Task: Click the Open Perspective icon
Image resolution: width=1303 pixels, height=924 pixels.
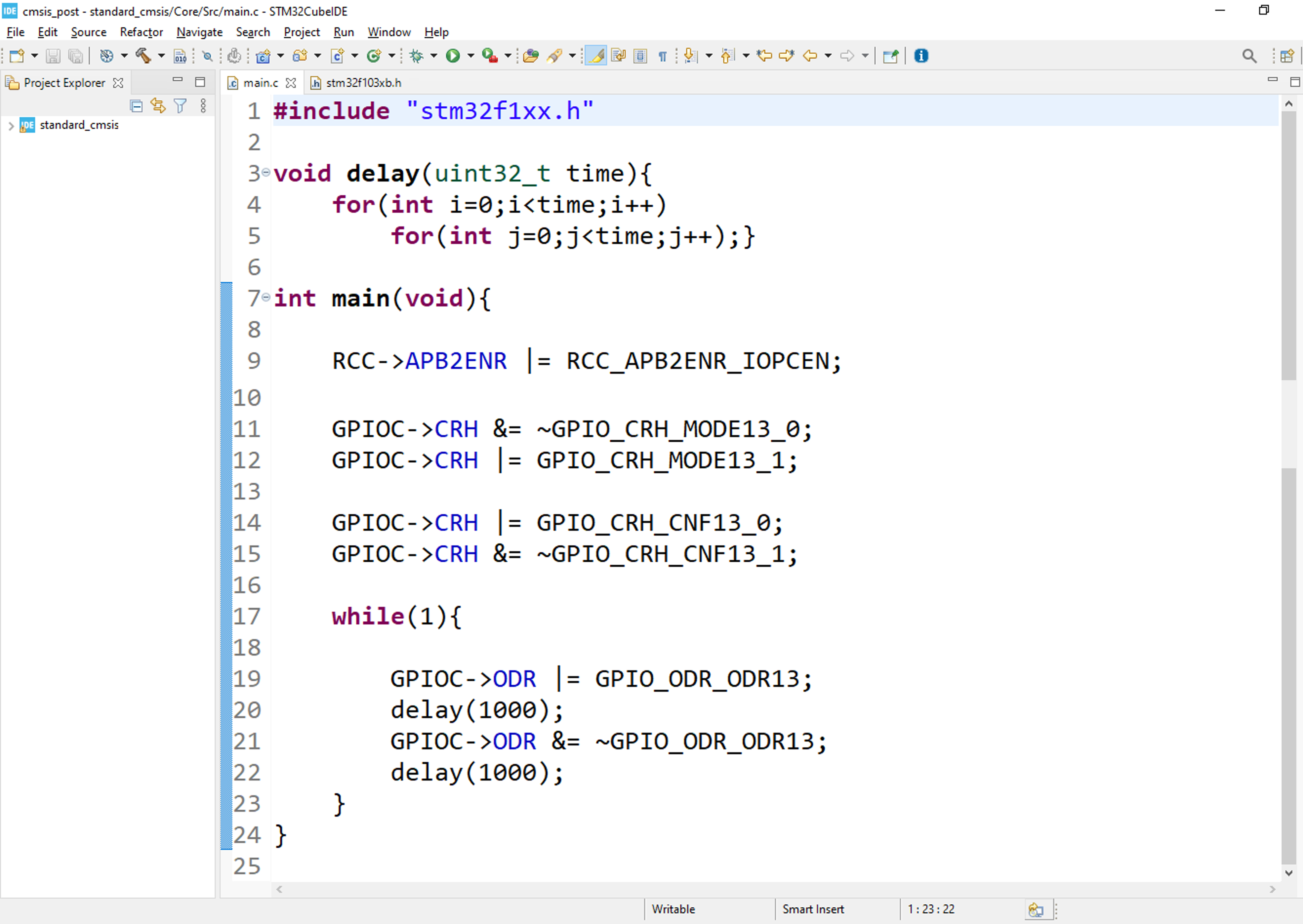Action: point(1287,56)
